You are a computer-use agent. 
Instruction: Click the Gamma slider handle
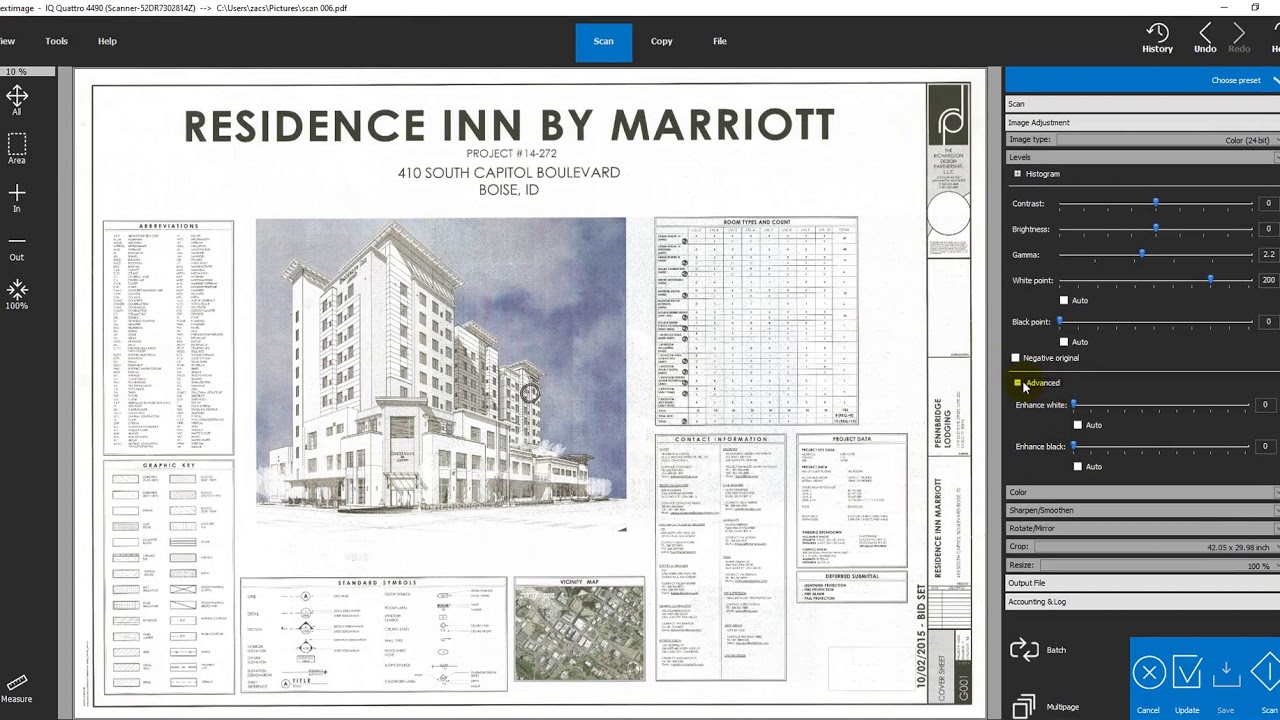pyautogui.click(x=1142, y=255)
